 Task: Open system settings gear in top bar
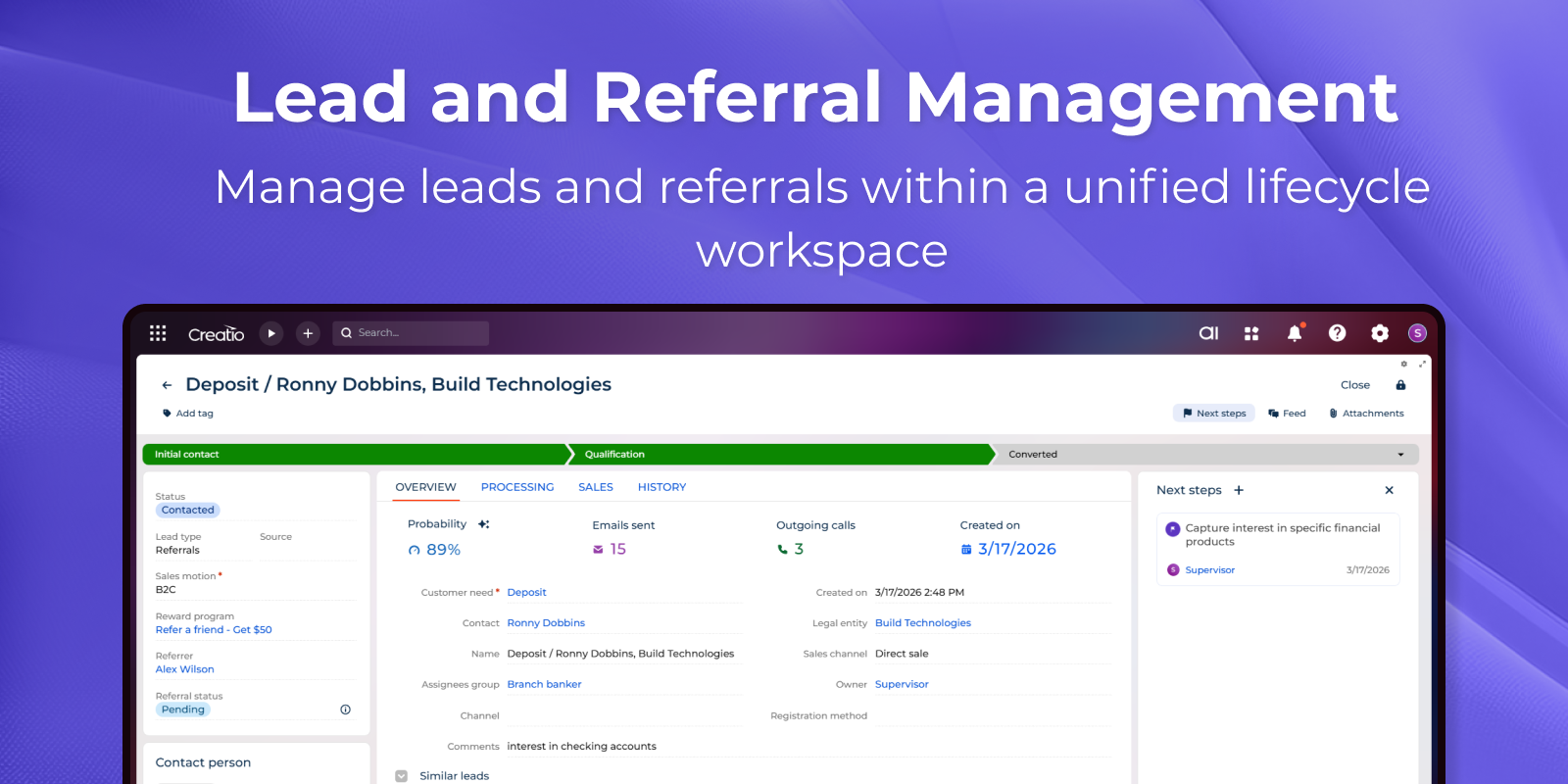tap(1380, 333)
